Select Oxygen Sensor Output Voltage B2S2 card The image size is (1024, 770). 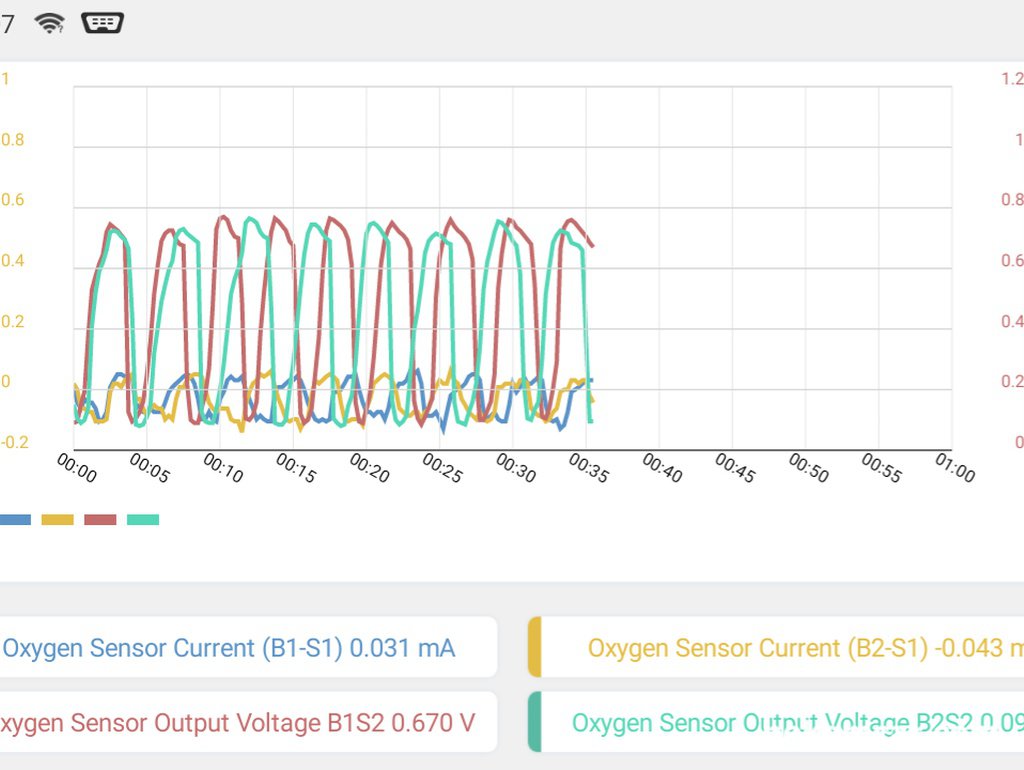click(x=776, y=722)
